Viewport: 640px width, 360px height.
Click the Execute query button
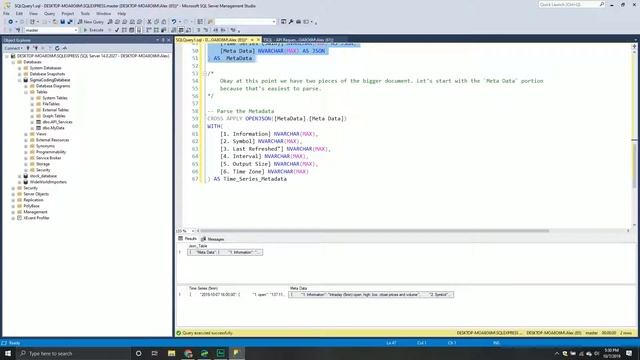93,30
